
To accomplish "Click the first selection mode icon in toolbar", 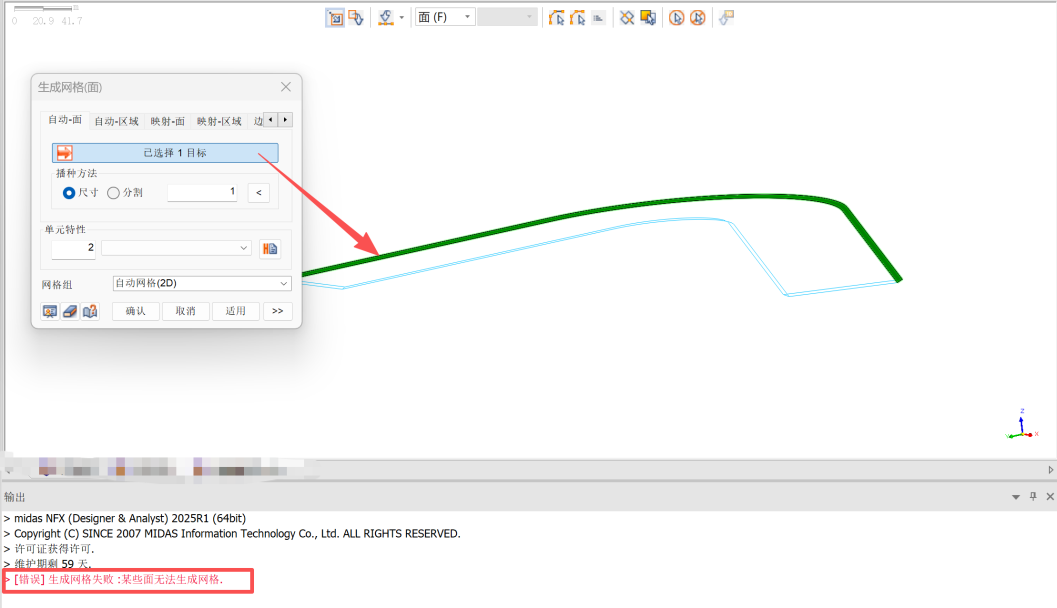I will [335, 18].
